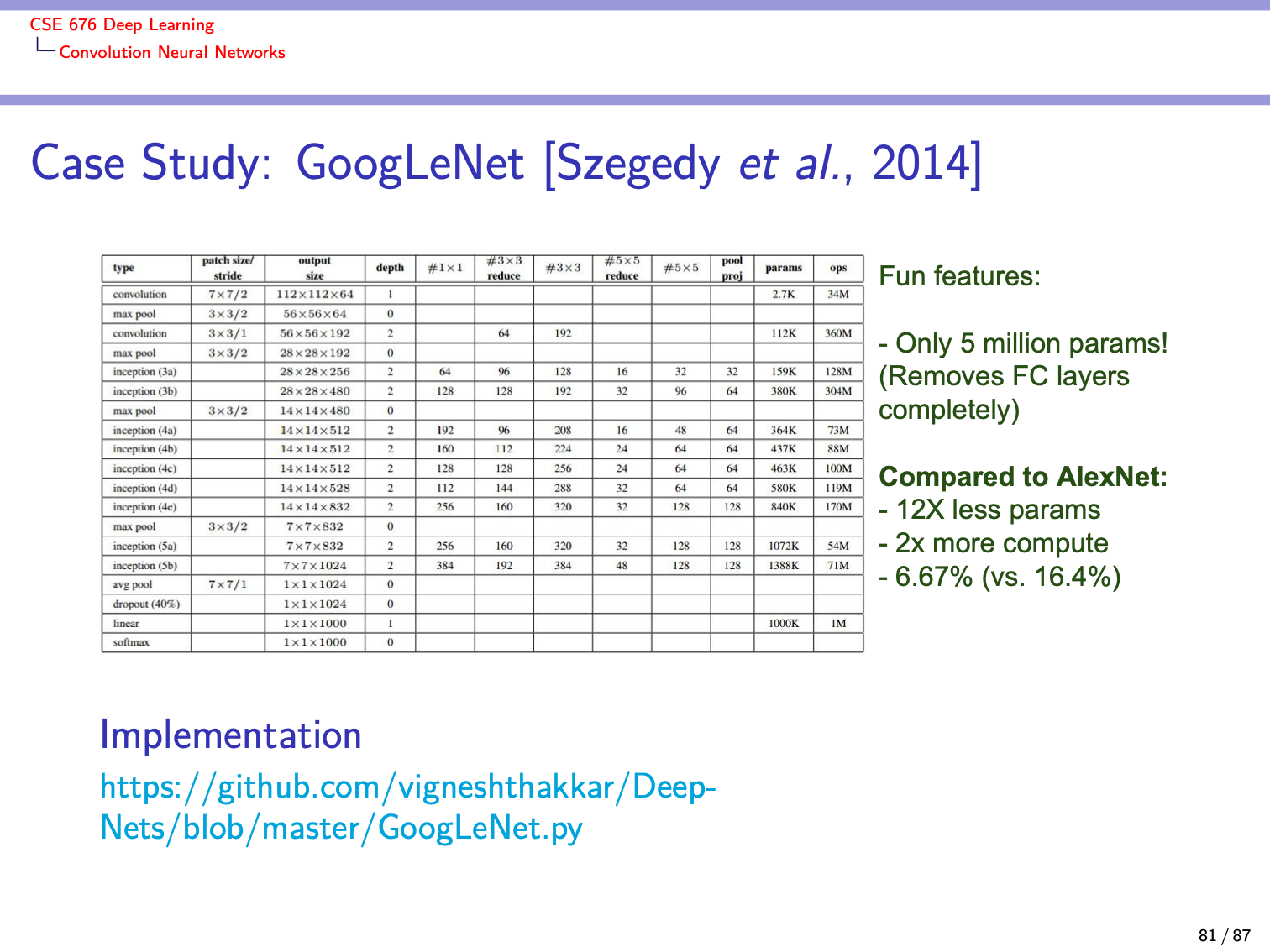
Task: Select the slide title Case Study: GoogLeNet
Action: tap(506, 163)
